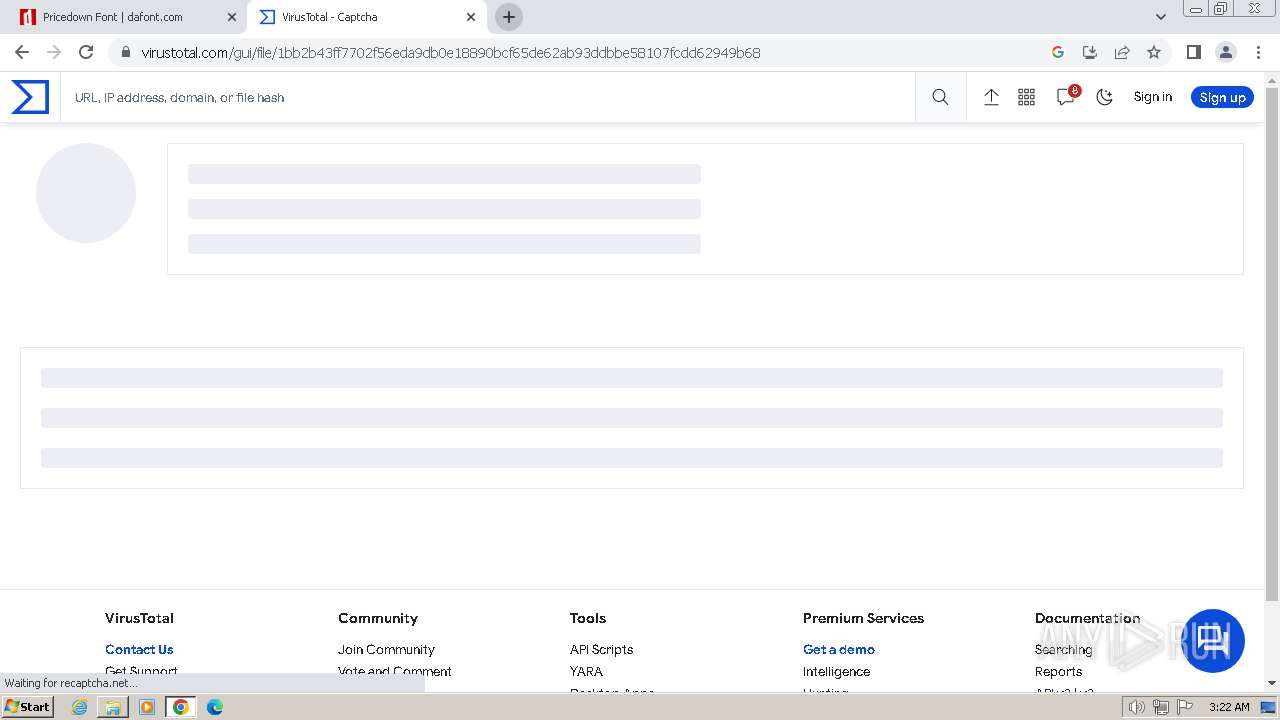Close the VirusTotal Captcha tab
The width and height of the screenshot is (1280, 720).
click(471, 17)
